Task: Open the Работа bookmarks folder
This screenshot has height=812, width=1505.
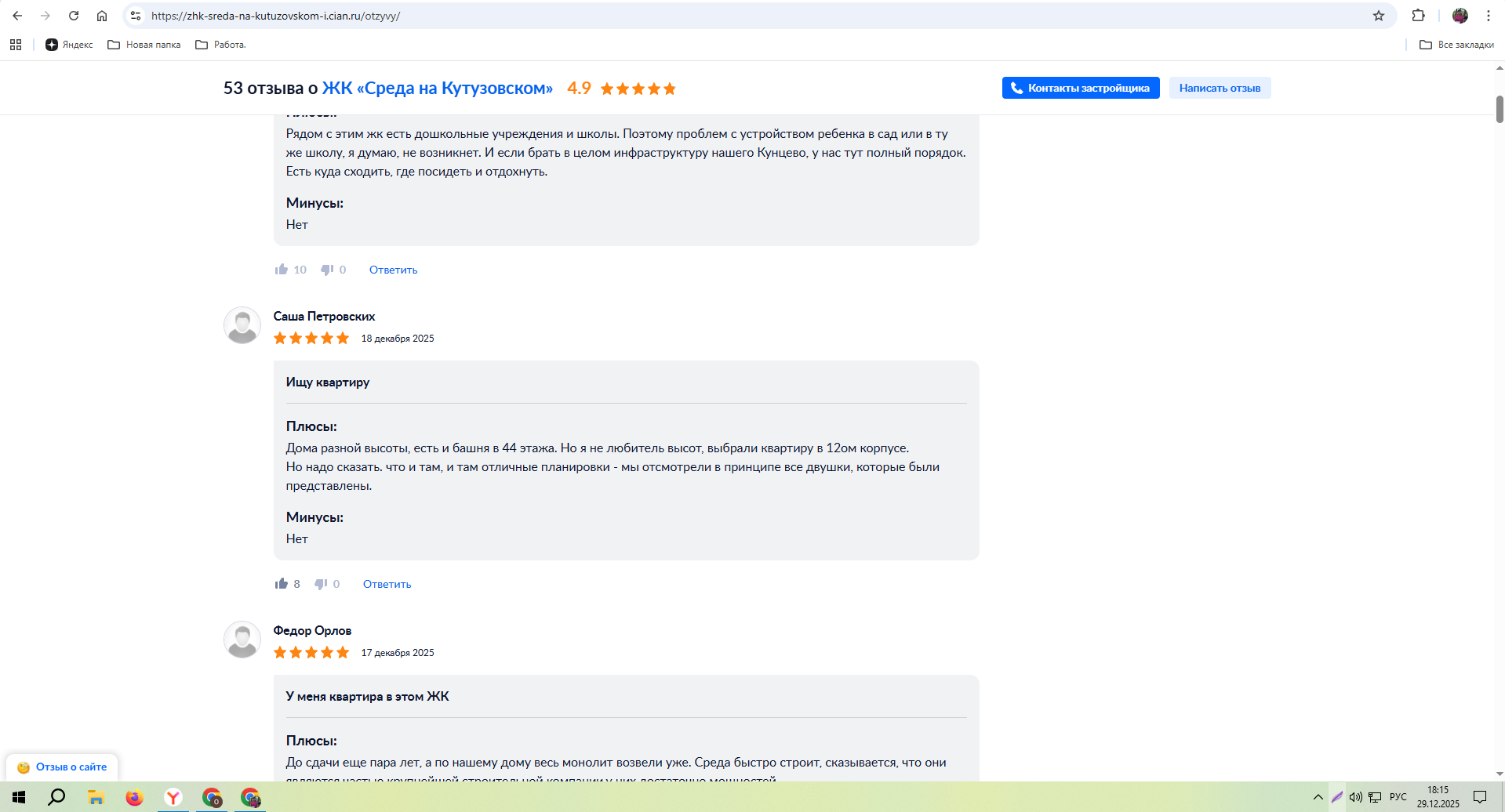Action: click(x=220, y=45)
